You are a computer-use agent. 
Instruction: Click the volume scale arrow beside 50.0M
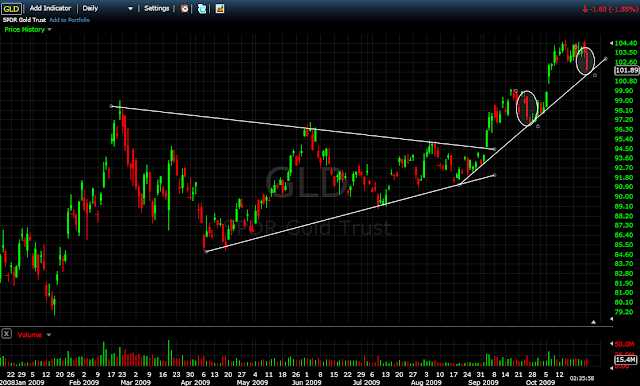point(611,344)
